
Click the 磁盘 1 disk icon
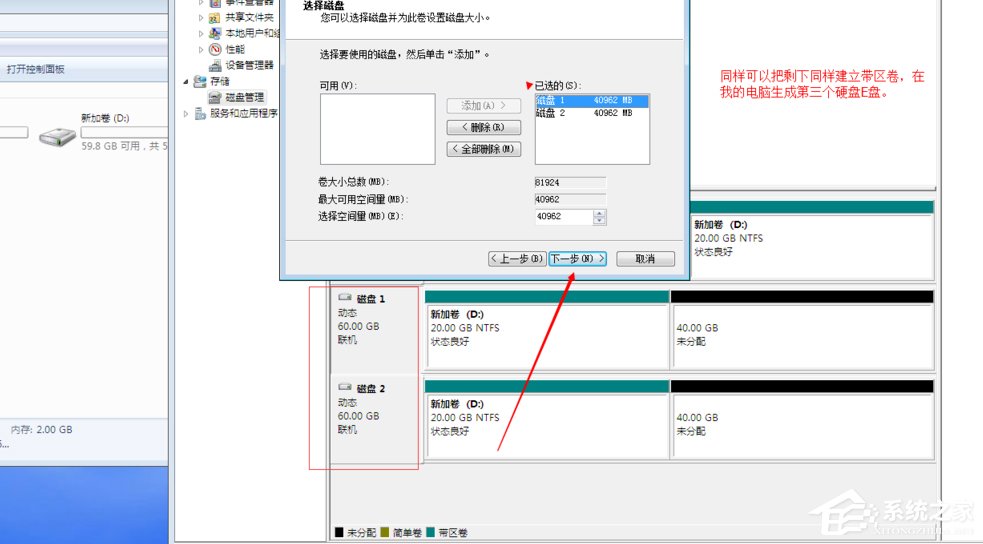[345, 298]
